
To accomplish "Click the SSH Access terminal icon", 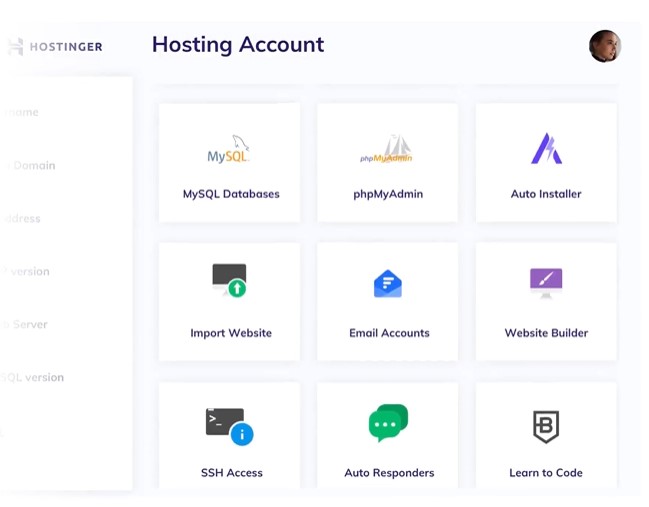I will (x=229, y=425).
